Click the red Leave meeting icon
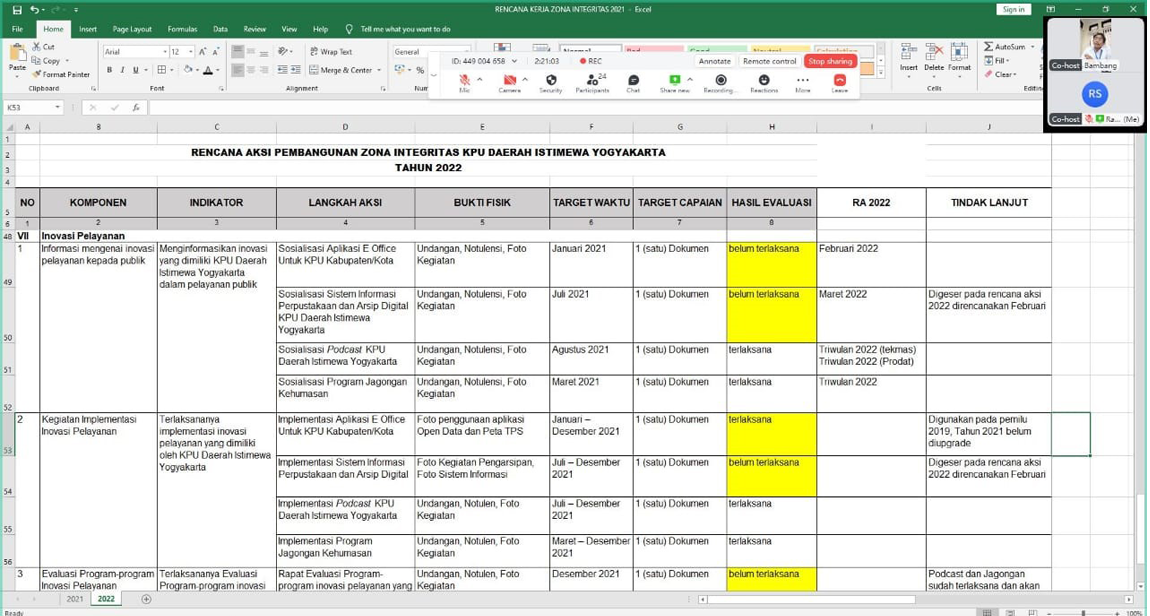The height and width of the screenshot is (616, 1150). (x=839, y=81)
